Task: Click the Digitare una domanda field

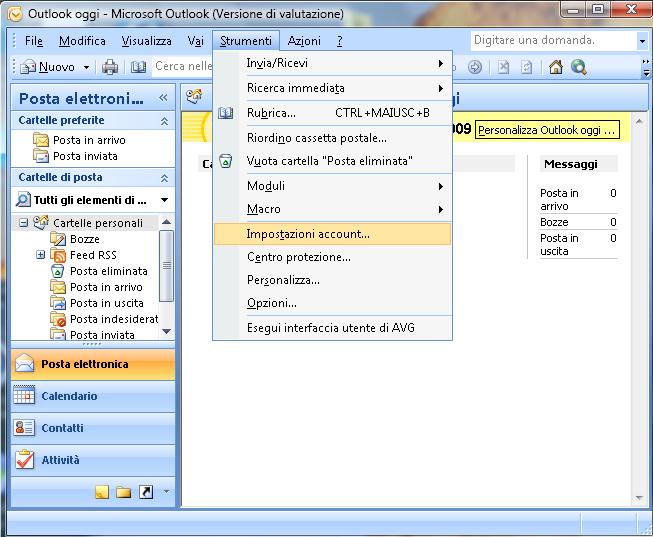Action: (553, 41)
